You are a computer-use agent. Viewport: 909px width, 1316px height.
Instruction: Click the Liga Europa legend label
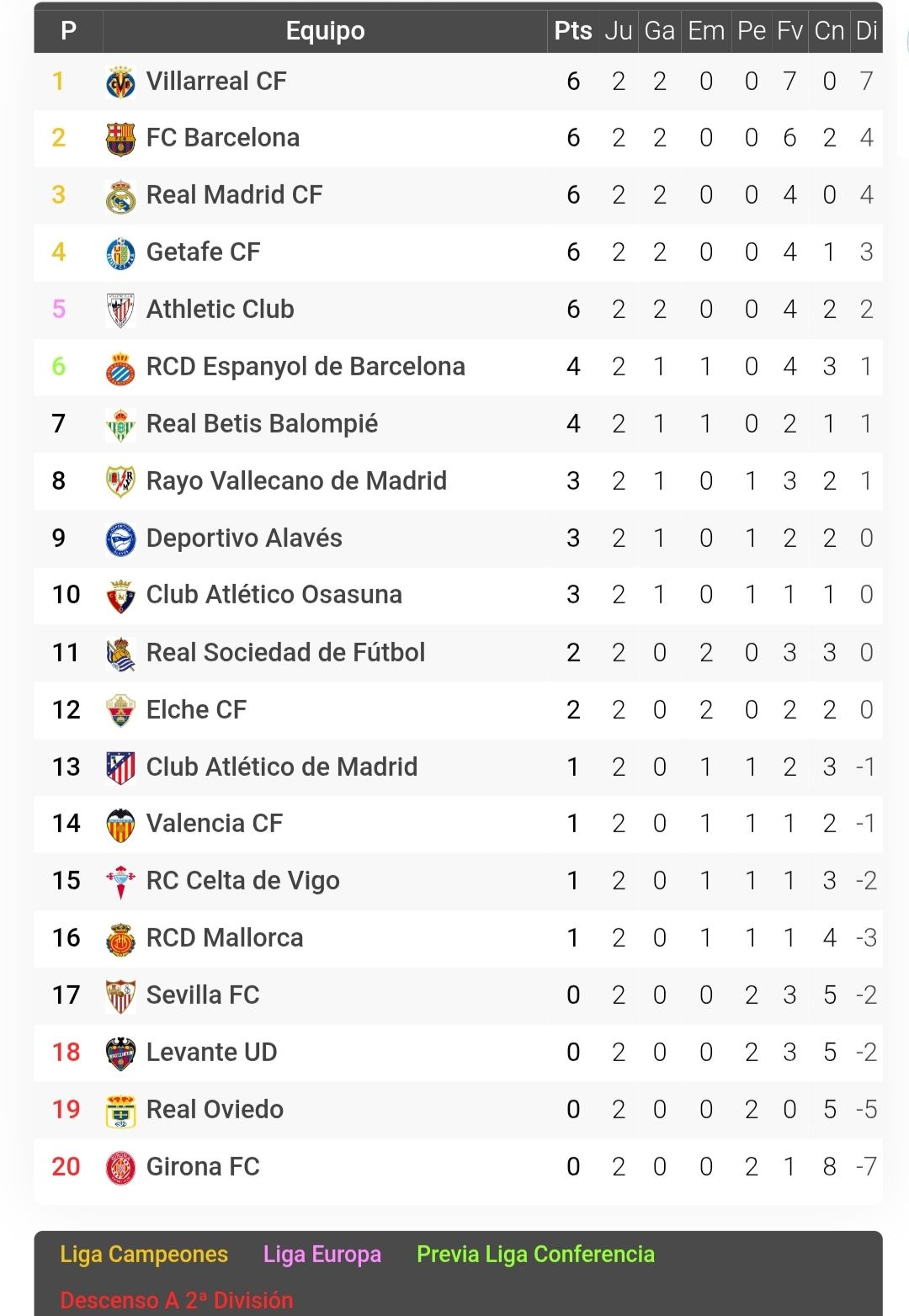[322, 1254]
